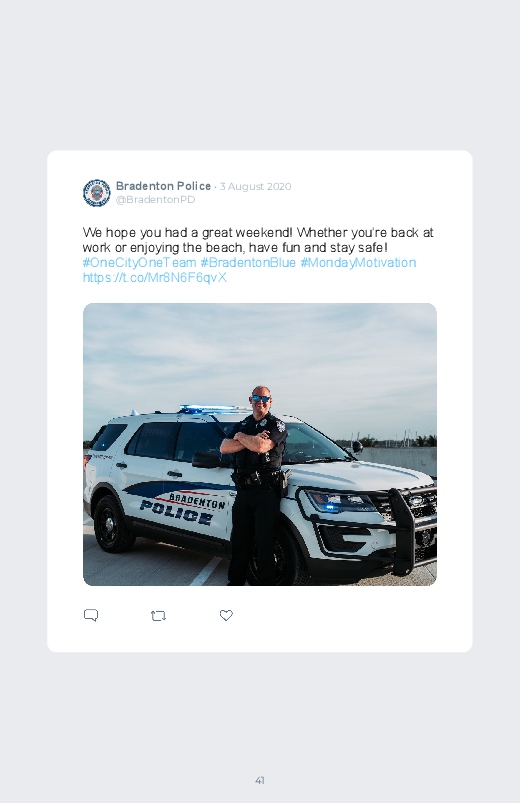The width and height of the screenshot is (520, 803).
Task: Click the page number 41
Action: coord(260,780)
